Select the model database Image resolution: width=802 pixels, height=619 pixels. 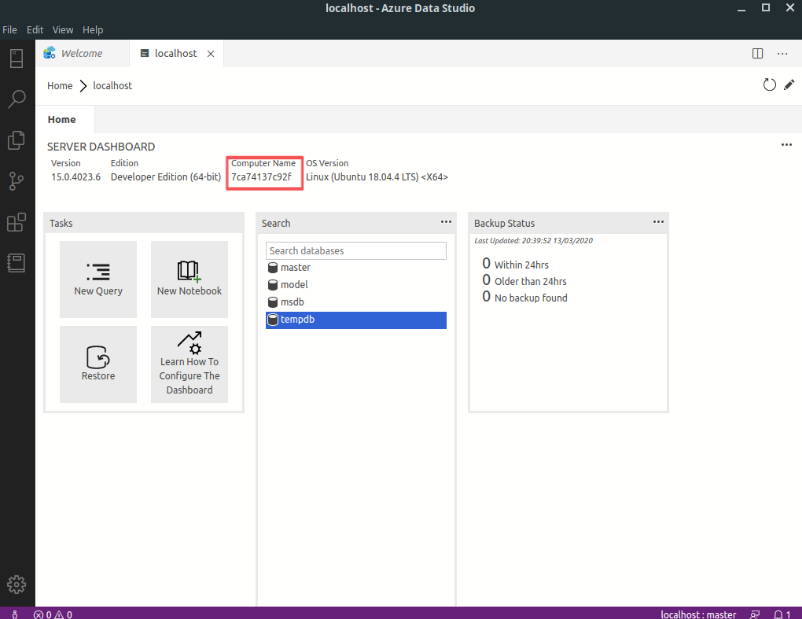(x=356, y=285)
